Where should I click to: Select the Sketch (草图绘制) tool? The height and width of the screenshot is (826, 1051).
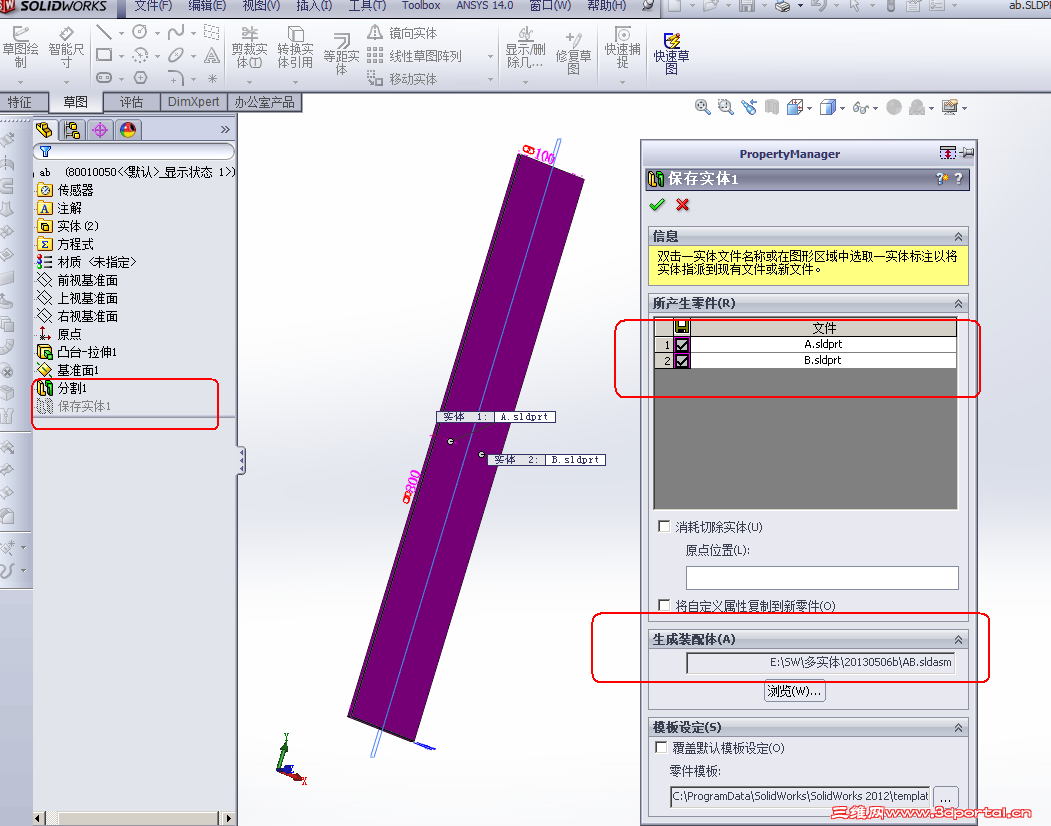(x=20, y=47)
